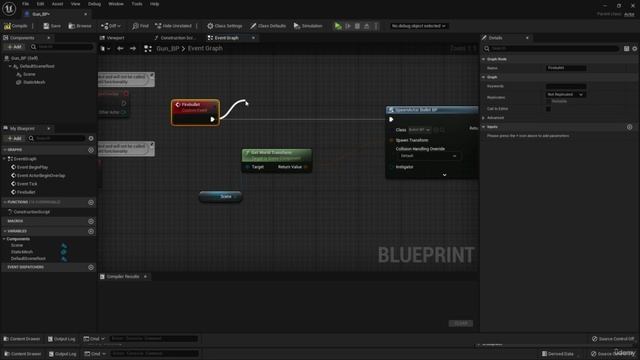The image size is (640, 360).
Task: Open My Blueprint panel settings gear
Action: click(91, 138)
